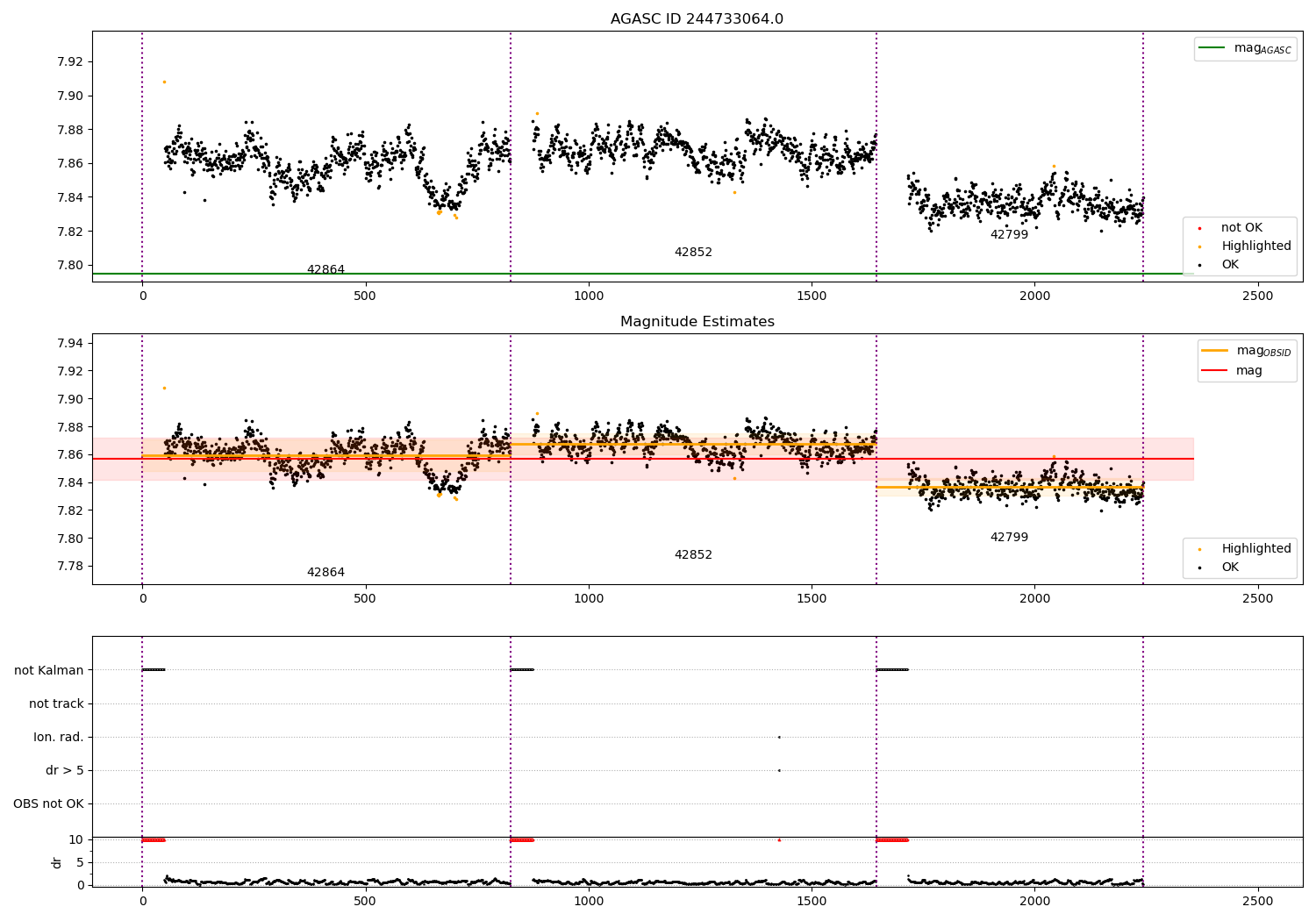Click the "Magnitude Estimates" plot title
1316x921 pixels.
pos(697,322)
